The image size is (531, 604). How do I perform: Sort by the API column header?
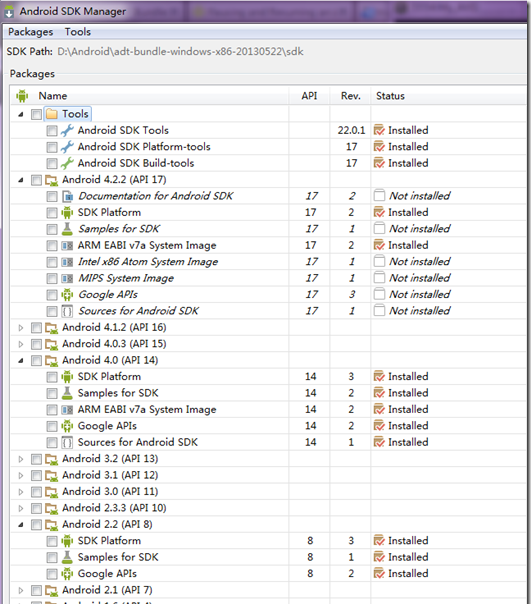pyautogui.click(x=309, y=96)
